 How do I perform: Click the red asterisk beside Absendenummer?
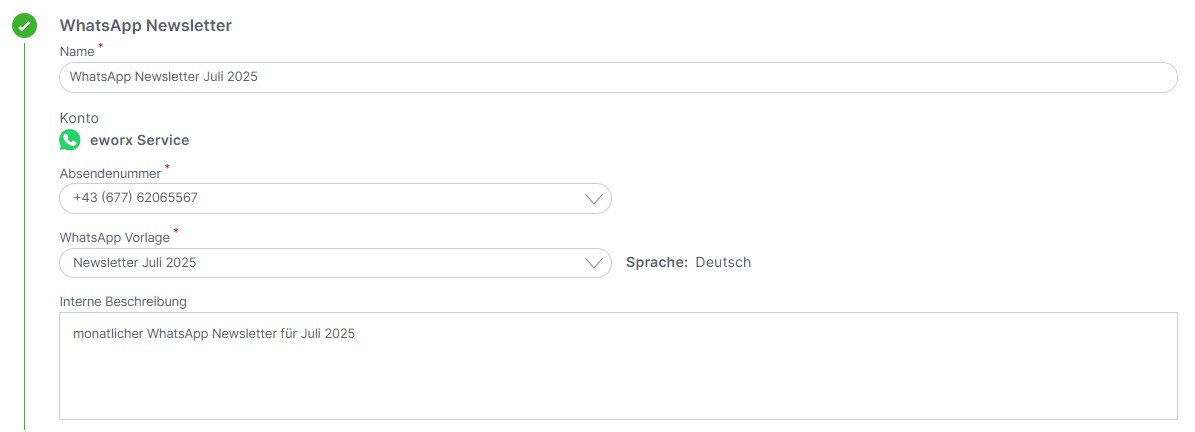point(167,166)
